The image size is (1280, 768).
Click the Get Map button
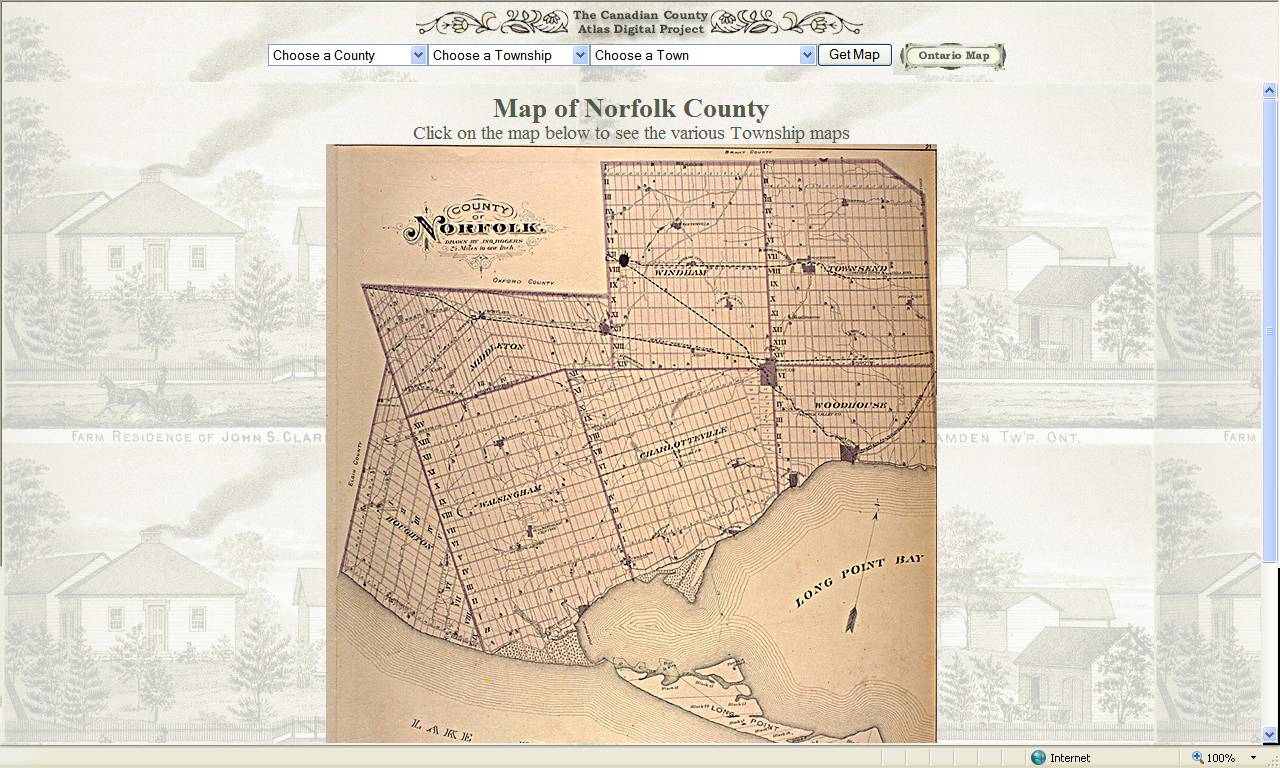[854, 55]
